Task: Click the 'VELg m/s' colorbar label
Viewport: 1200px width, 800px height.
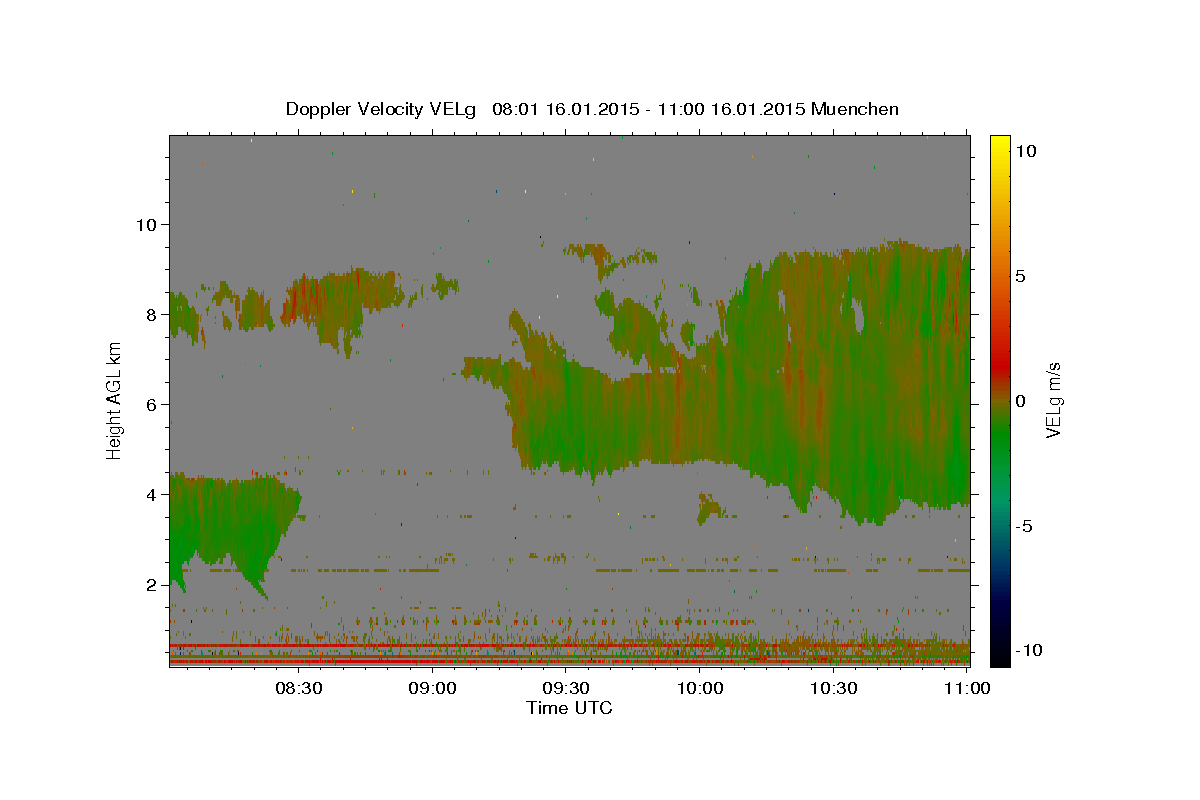Action: pyautogui.click(x=1053, y=400)
